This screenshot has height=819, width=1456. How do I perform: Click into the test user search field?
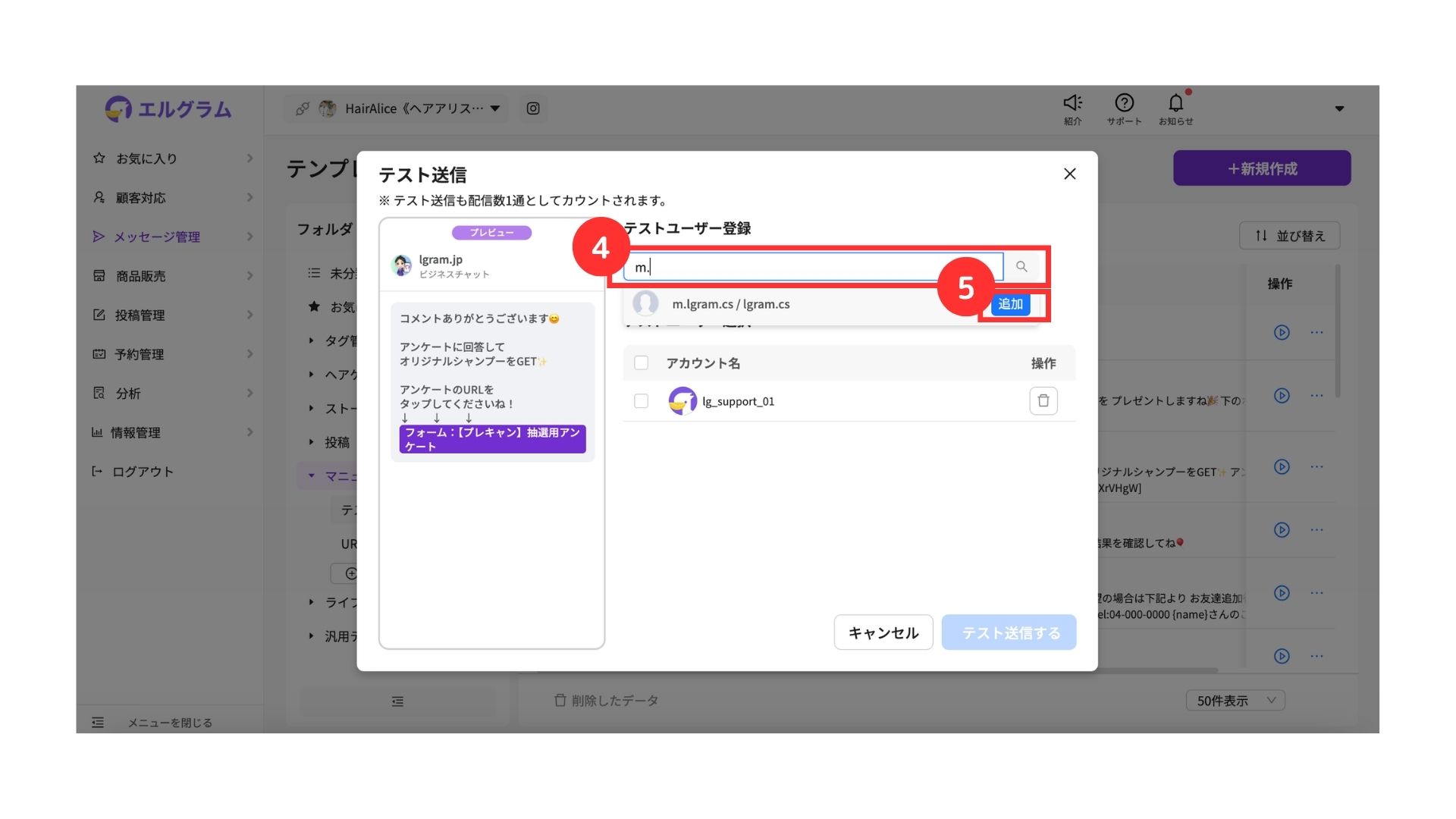[813, 267]
